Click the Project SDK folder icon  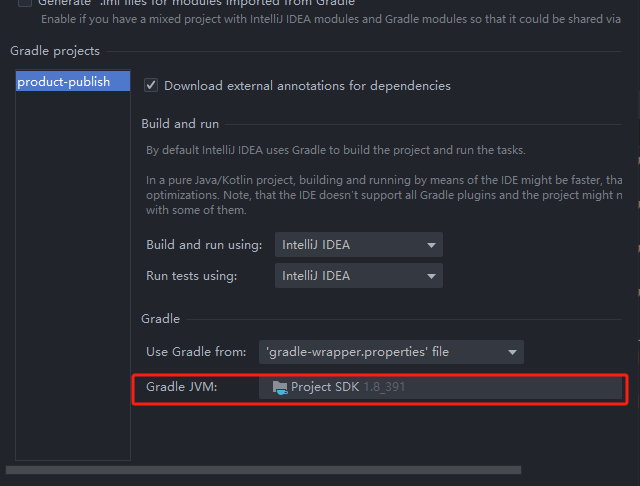tap(280, 387)
